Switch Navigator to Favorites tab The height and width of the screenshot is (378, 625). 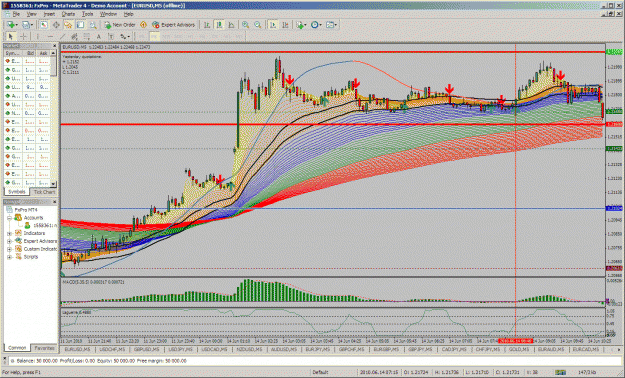point(44,348)
